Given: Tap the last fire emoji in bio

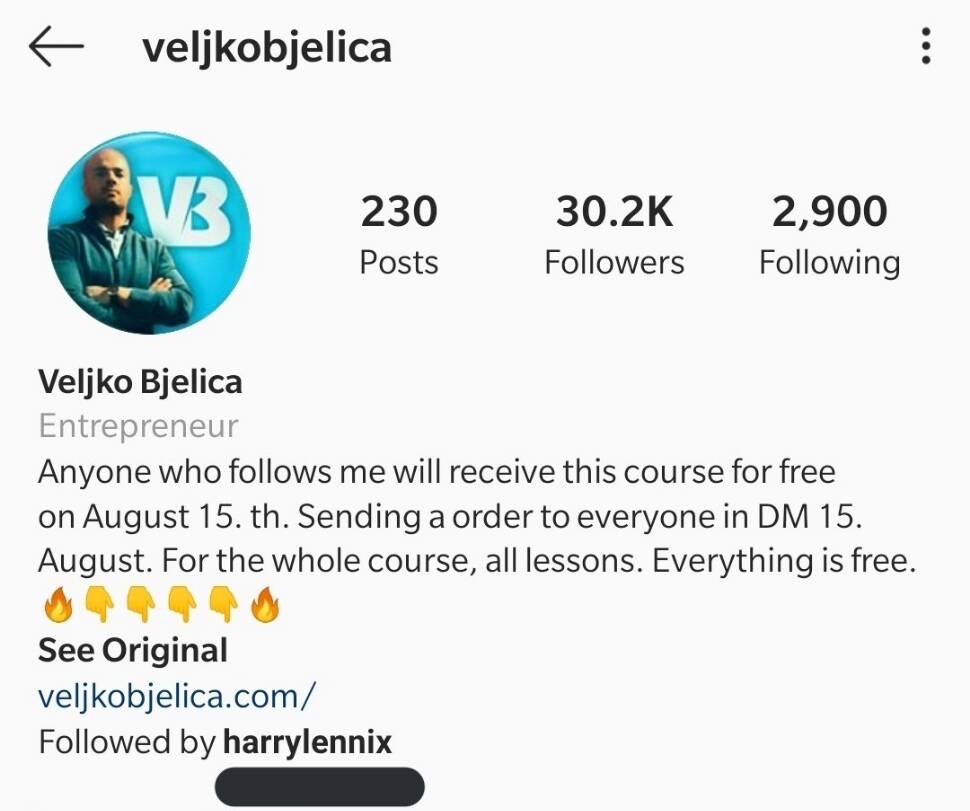Looking at the screenshot, I should [x=265, y=604].
